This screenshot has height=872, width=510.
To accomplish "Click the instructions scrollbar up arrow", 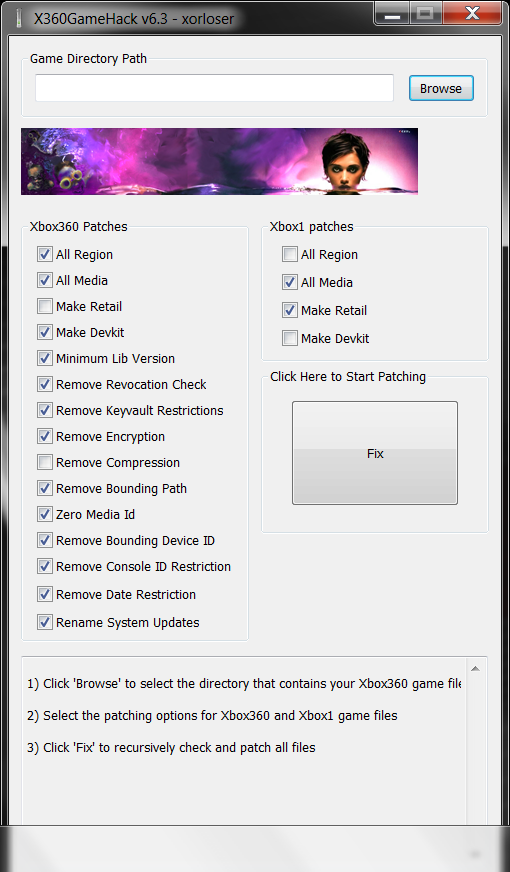I will pos(475,668).
